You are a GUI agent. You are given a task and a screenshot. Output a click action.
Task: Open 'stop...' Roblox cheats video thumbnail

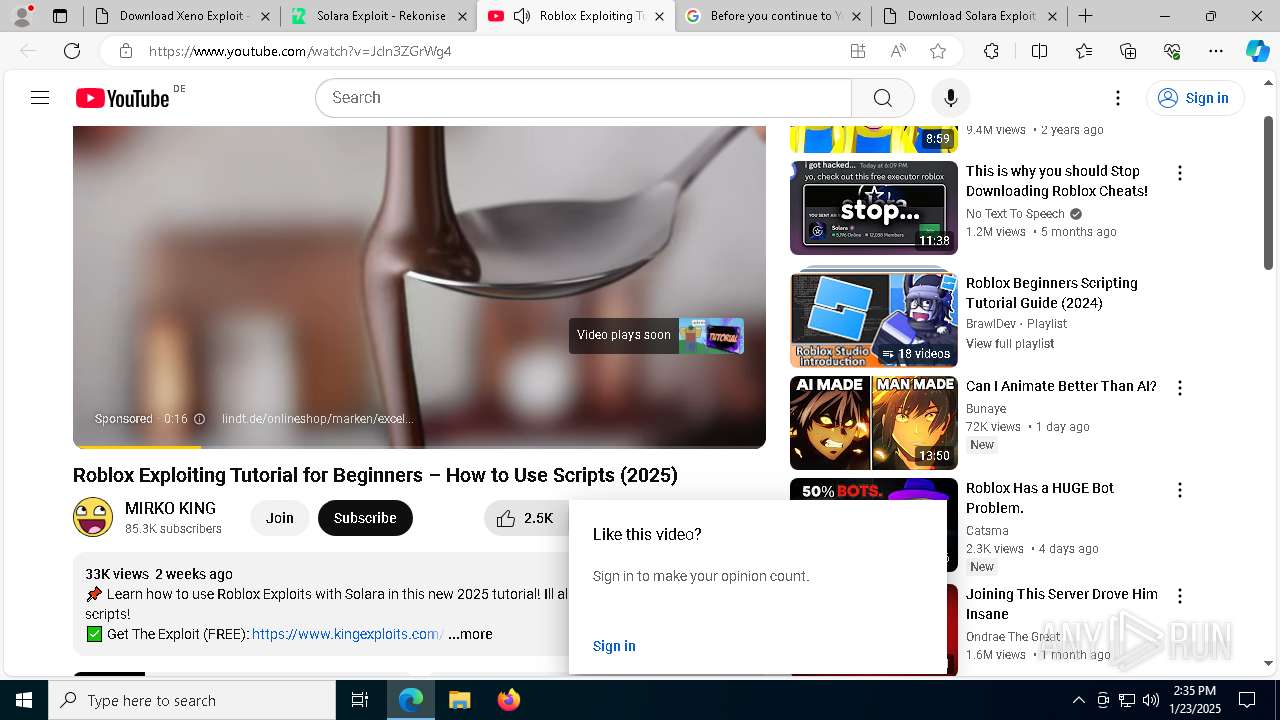(874, 208)
